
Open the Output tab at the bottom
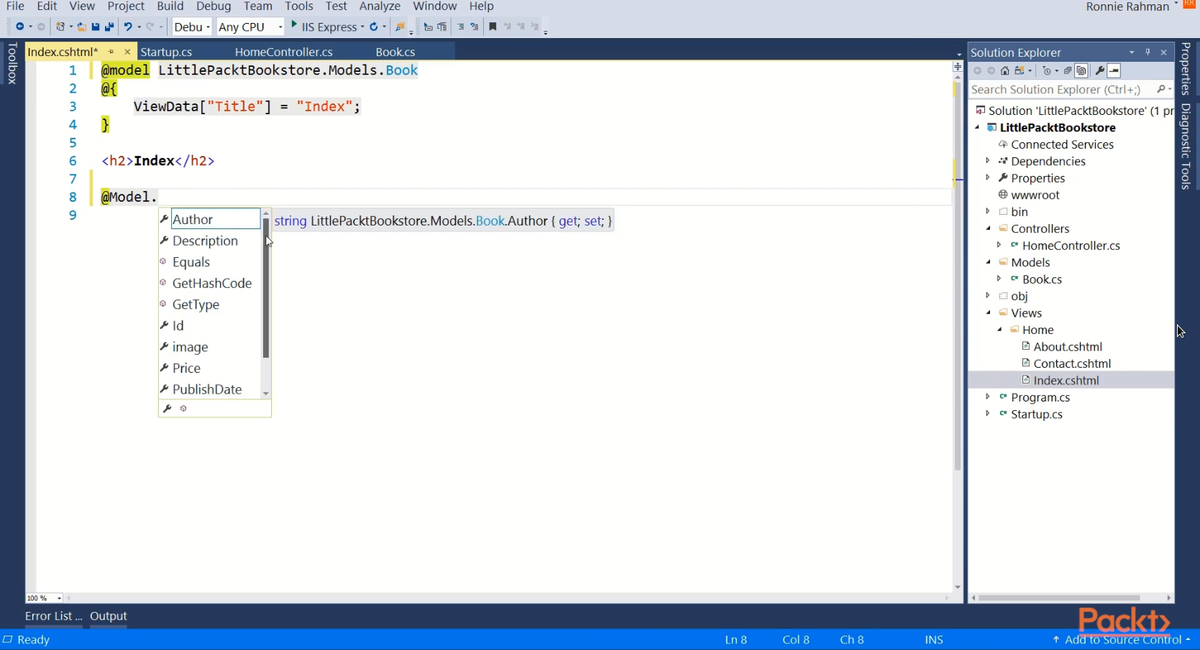(108, 616)
